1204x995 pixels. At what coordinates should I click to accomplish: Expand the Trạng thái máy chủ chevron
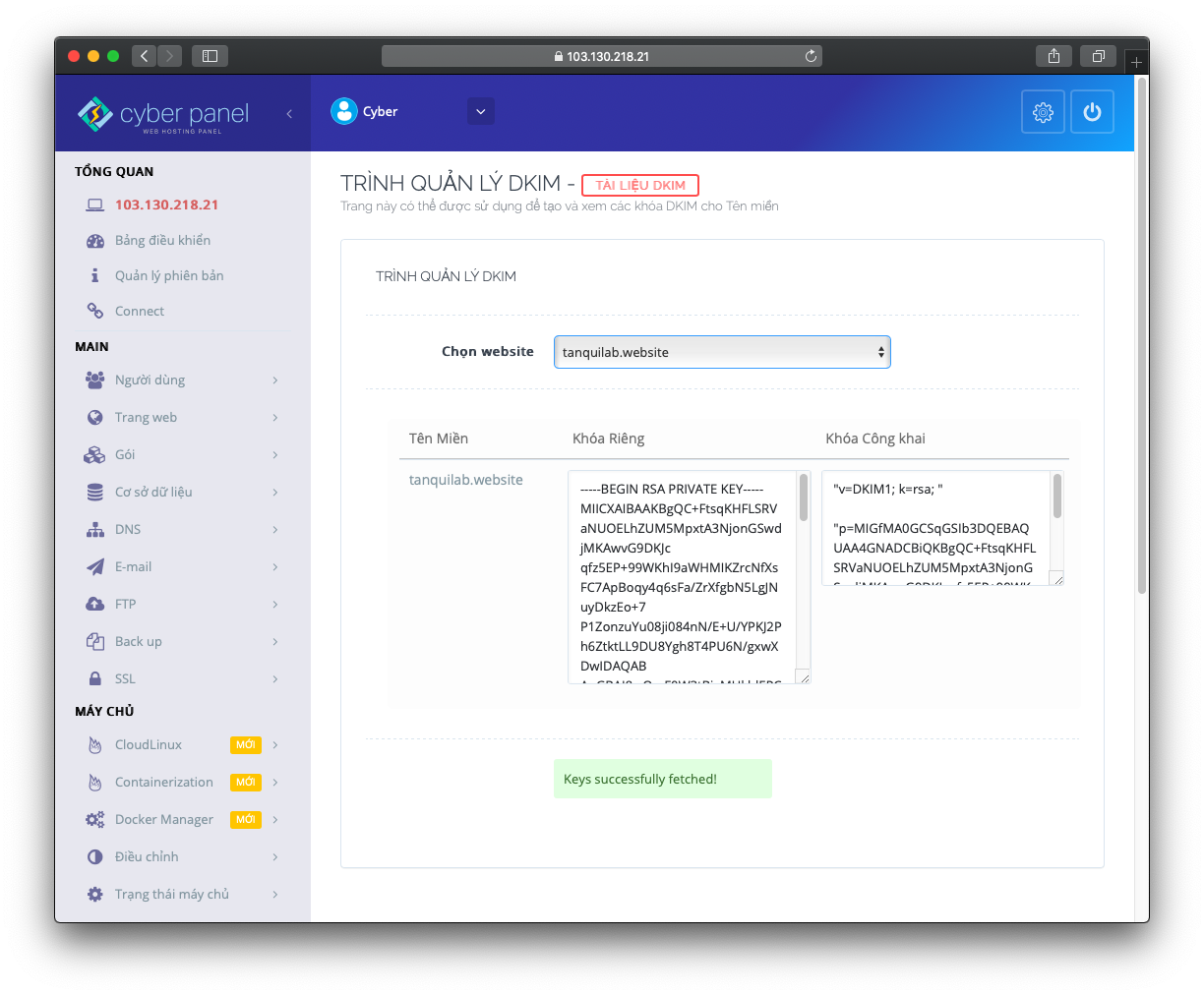pyautogui.click(x=275, y=895)
